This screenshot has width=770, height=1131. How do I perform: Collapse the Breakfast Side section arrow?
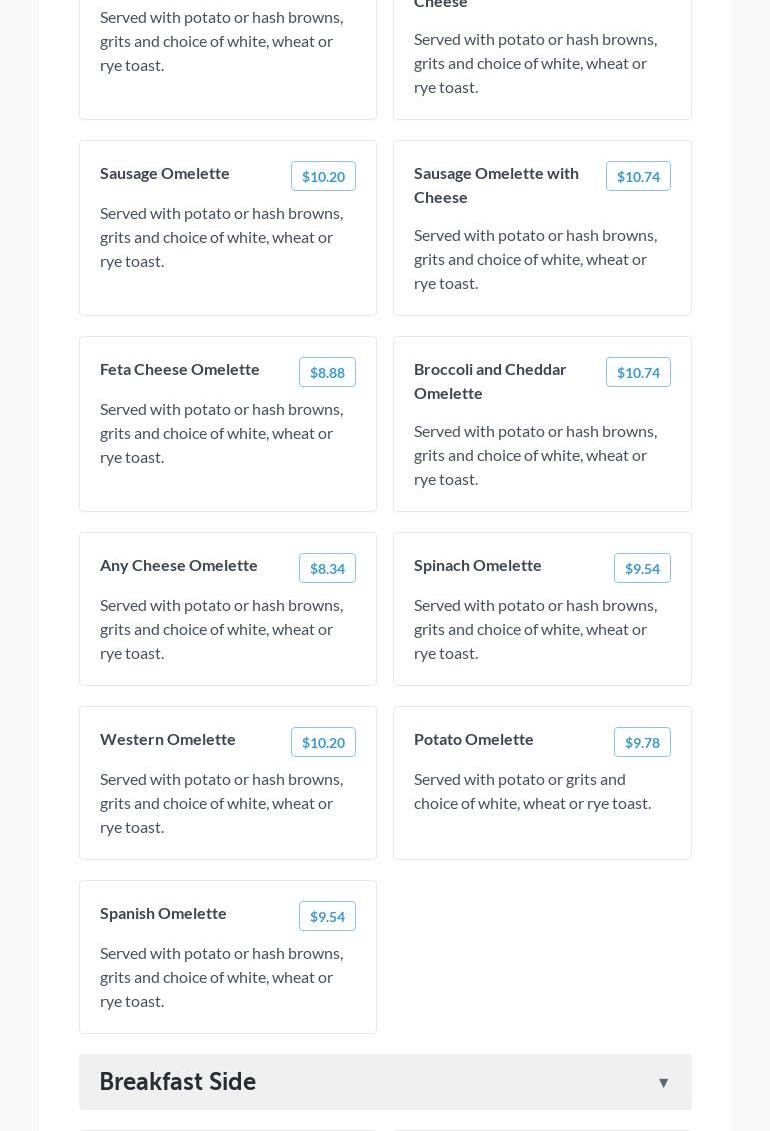663,1082
